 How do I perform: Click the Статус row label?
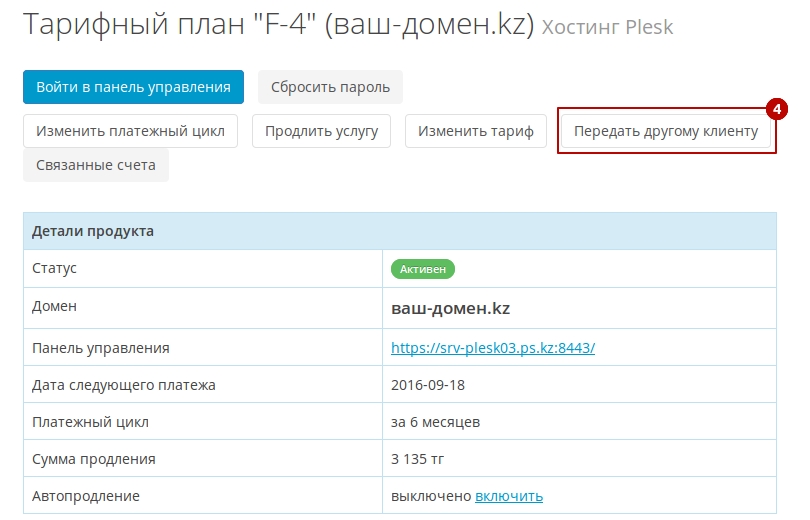(54, 268)
